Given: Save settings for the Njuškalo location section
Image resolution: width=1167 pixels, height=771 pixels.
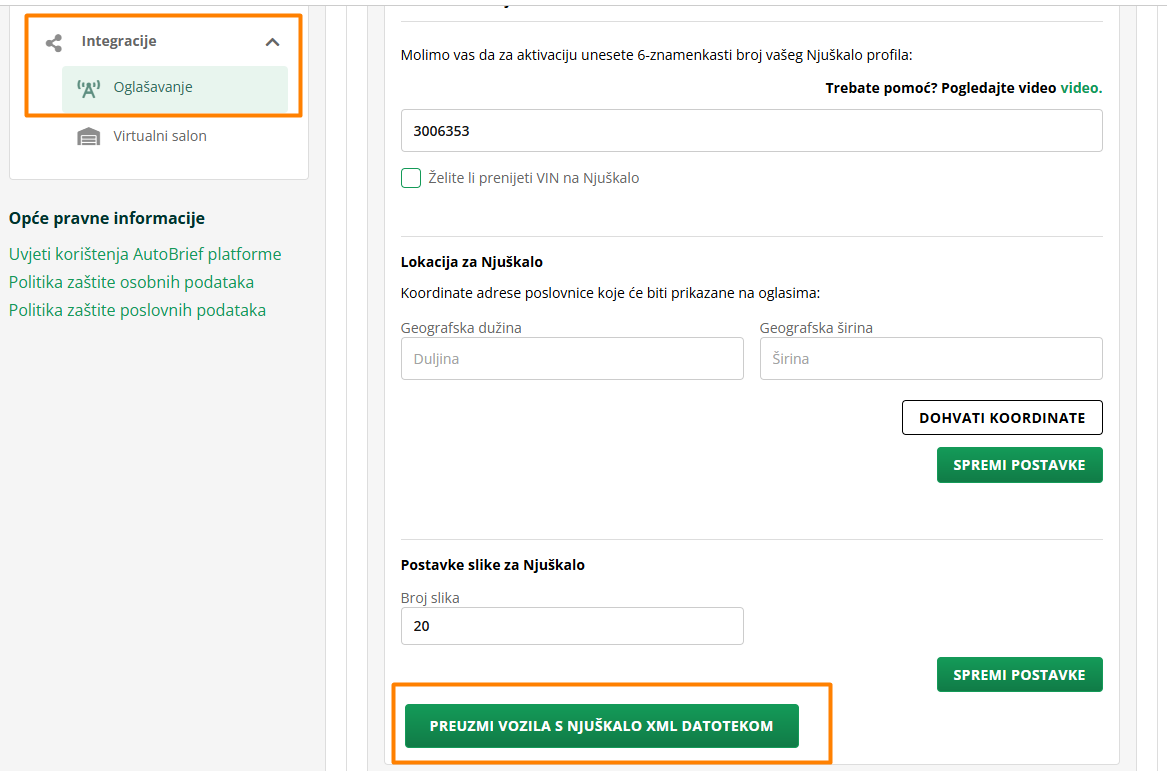Looking at the screenshot, I should pos(1019,465).
